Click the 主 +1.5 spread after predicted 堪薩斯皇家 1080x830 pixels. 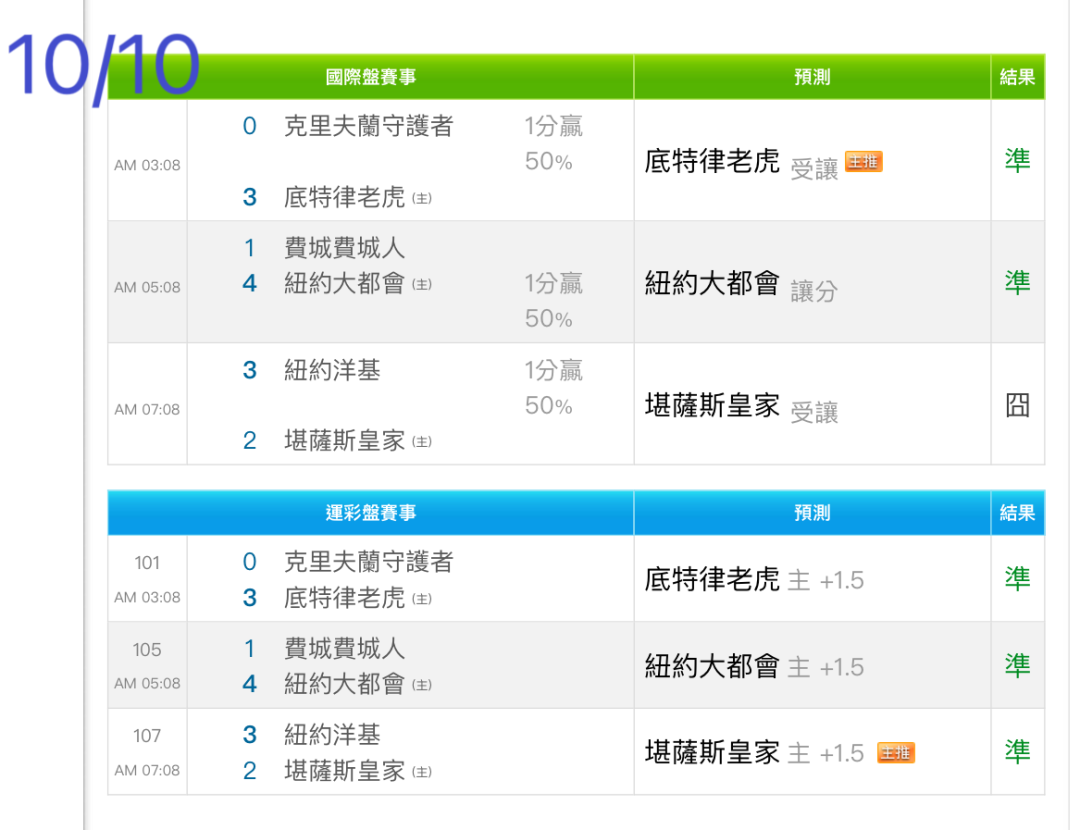coord(825,754)
